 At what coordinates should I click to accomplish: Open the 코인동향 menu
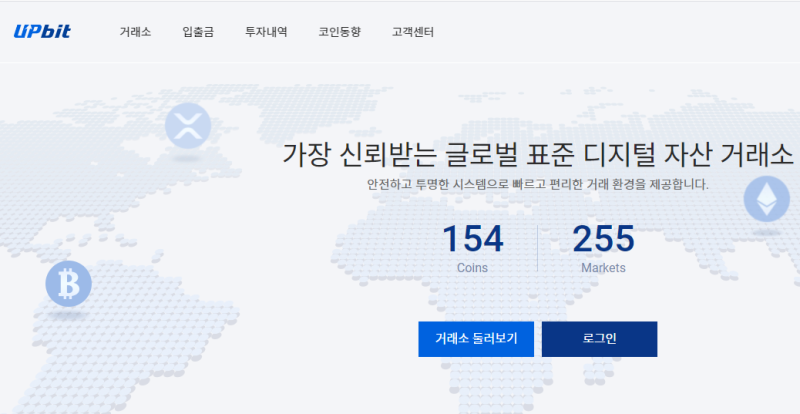[340, 32]
